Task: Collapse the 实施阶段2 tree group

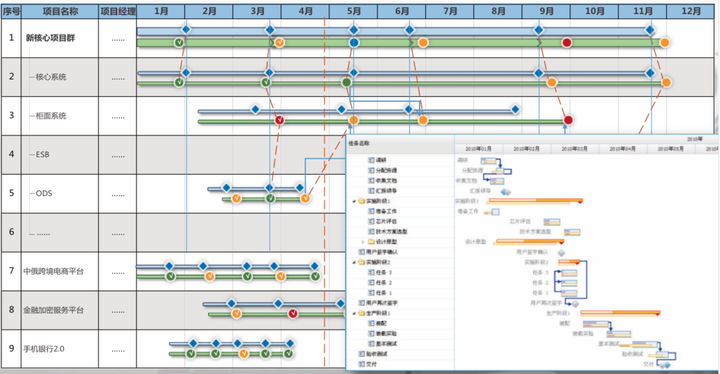Action: click(x=354, y=262)
